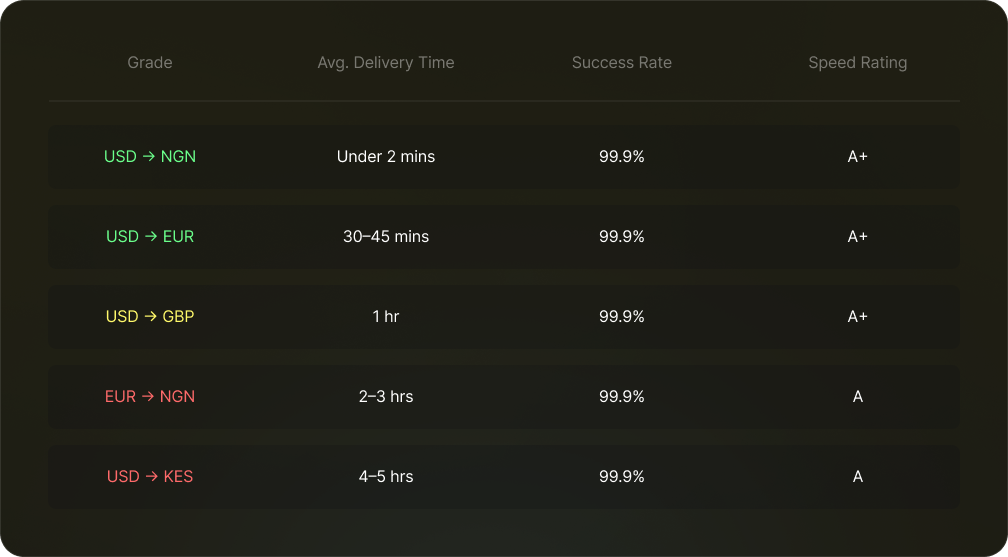Select the '4–5 hrs' delivery time cell

(x=386, y=476)
